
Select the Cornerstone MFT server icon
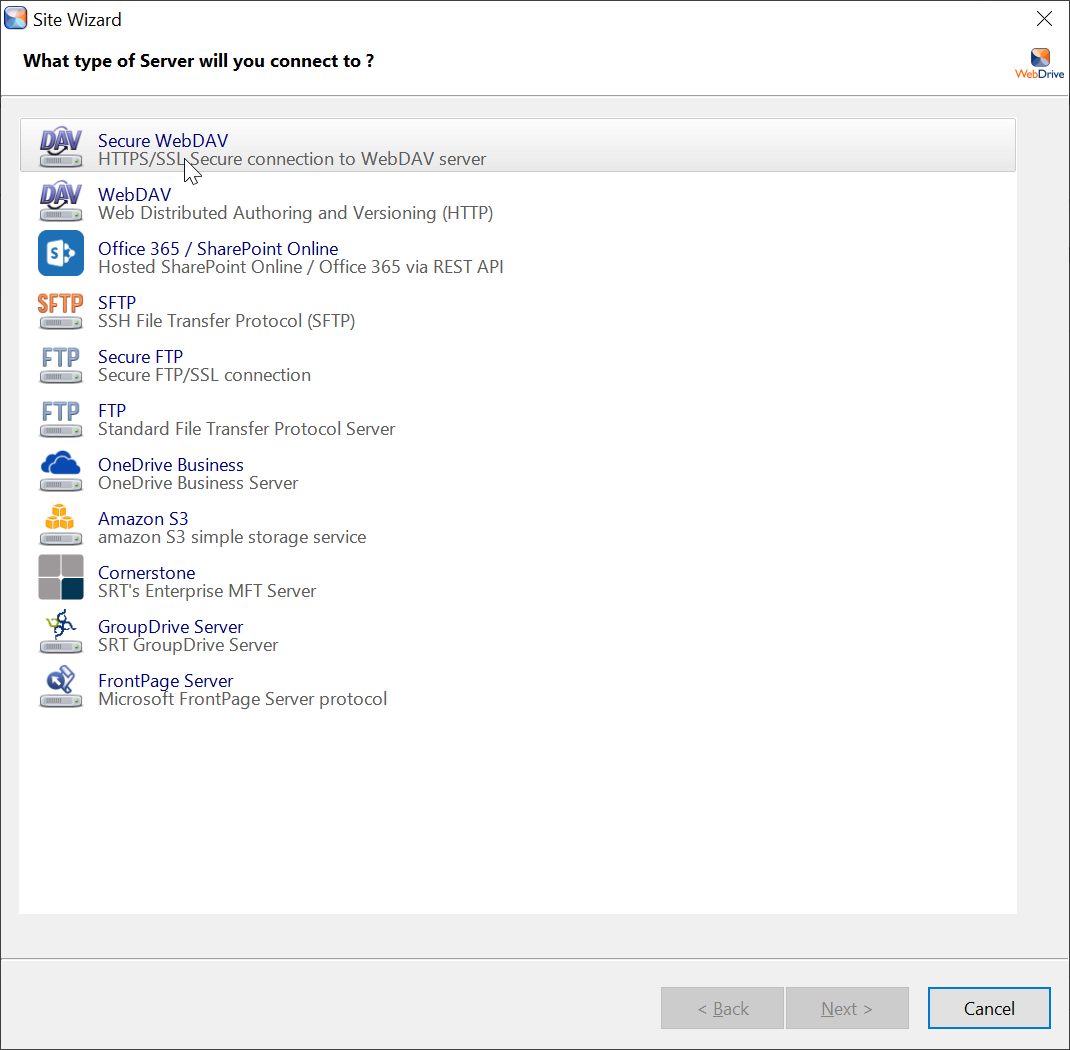(61, 578)
